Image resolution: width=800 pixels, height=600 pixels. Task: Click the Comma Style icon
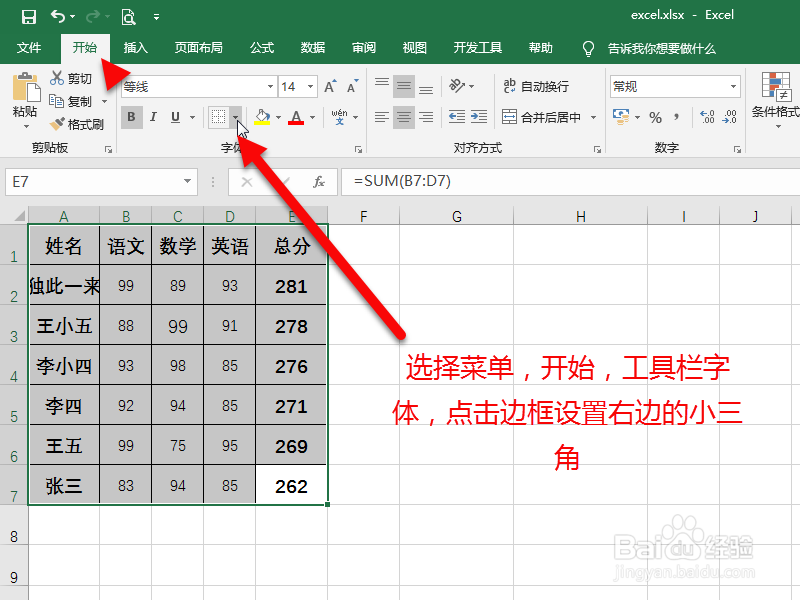pyautogui.click(x=677, y=117)
